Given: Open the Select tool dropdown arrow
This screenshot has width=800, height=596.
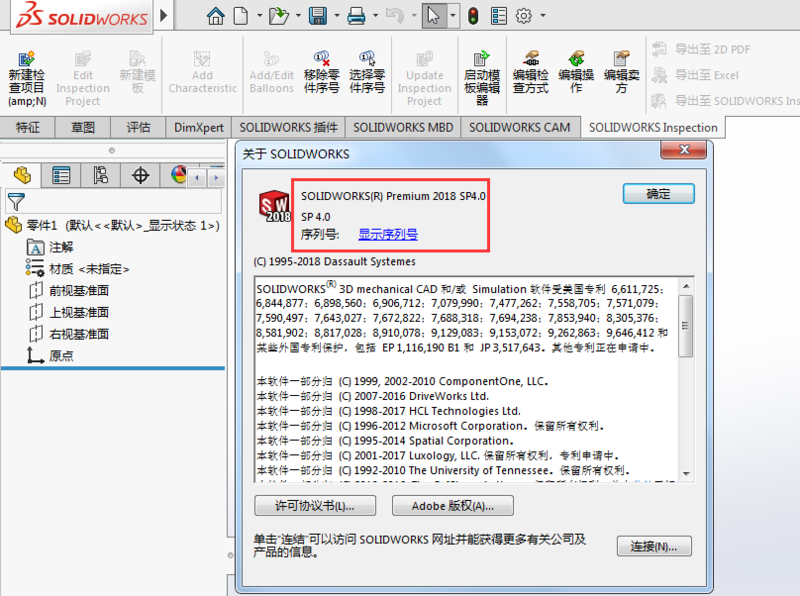Looking at the screenshot, I should click(x=453, y=16).
